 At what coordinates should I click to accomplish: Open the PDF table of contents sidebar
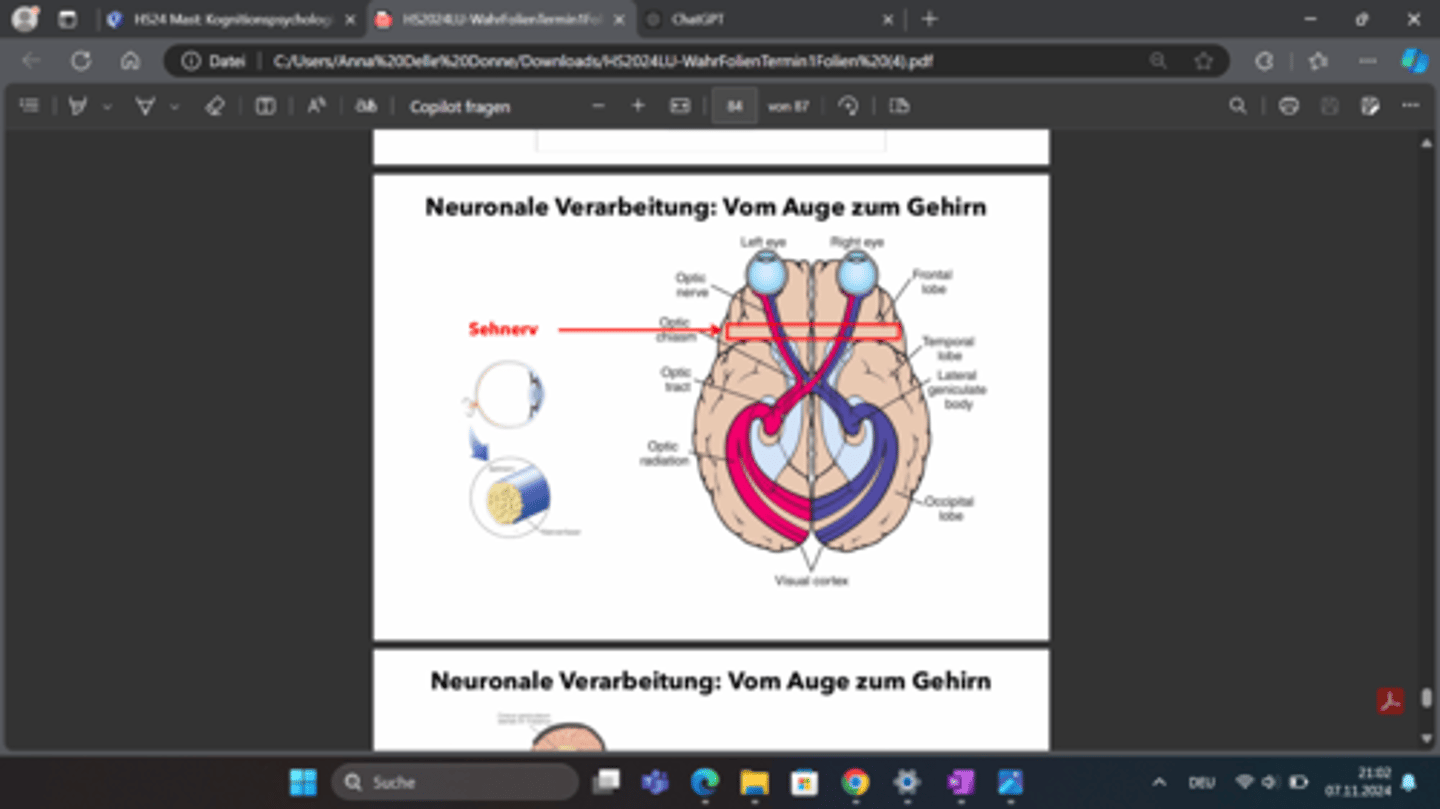tap(29, 106)
